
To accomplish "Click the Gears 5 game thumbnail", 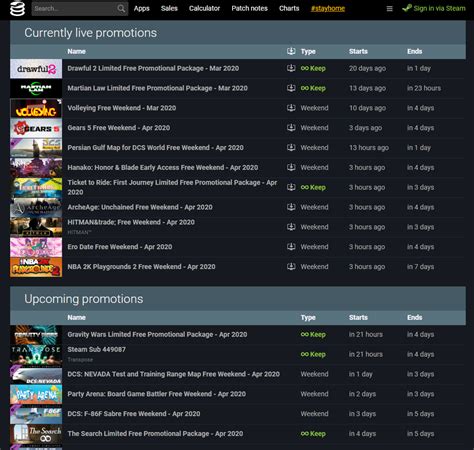I will [36, 128].
